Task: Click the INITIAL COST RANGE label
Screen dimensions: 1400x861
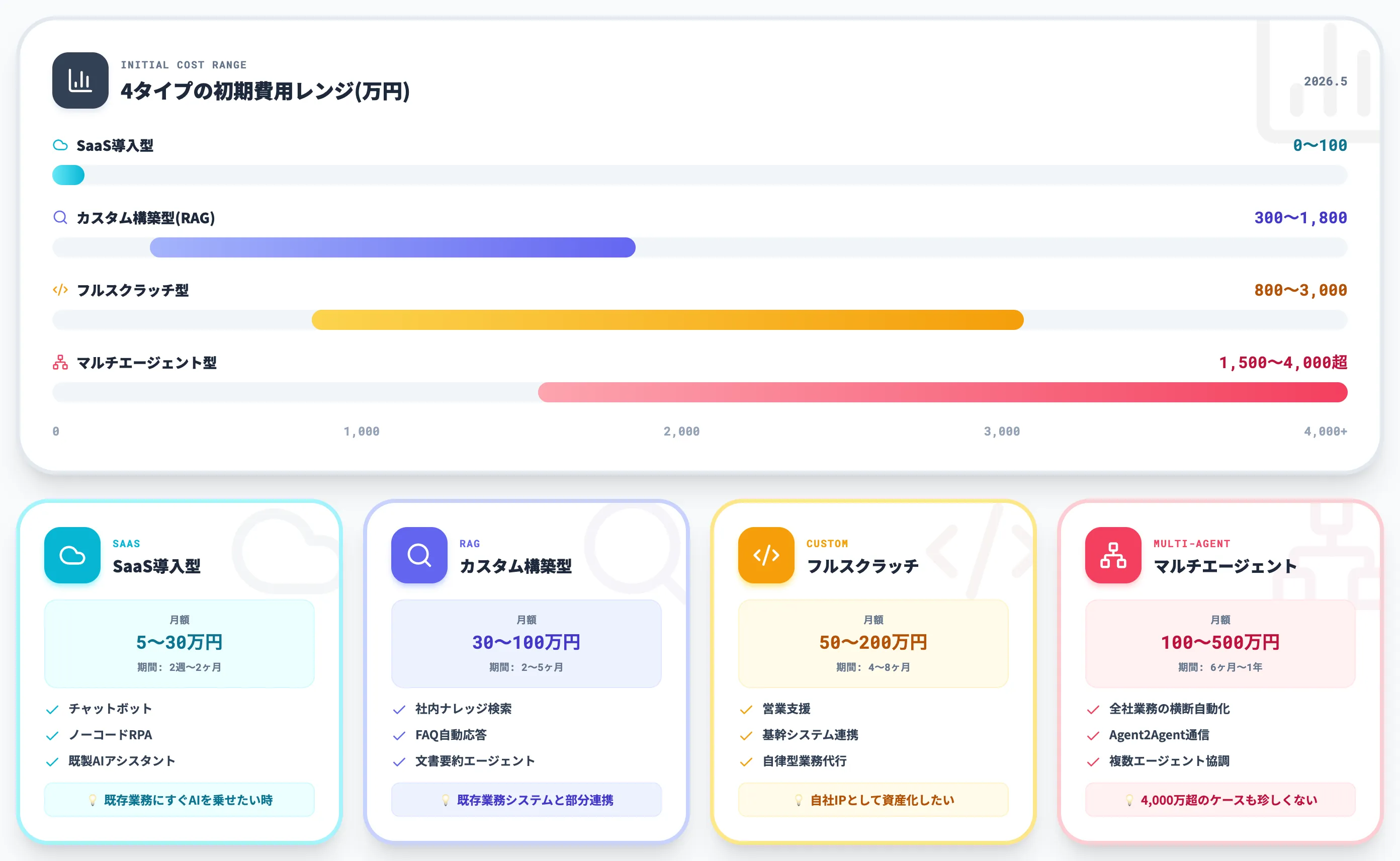Action: [x=184, y=65]
